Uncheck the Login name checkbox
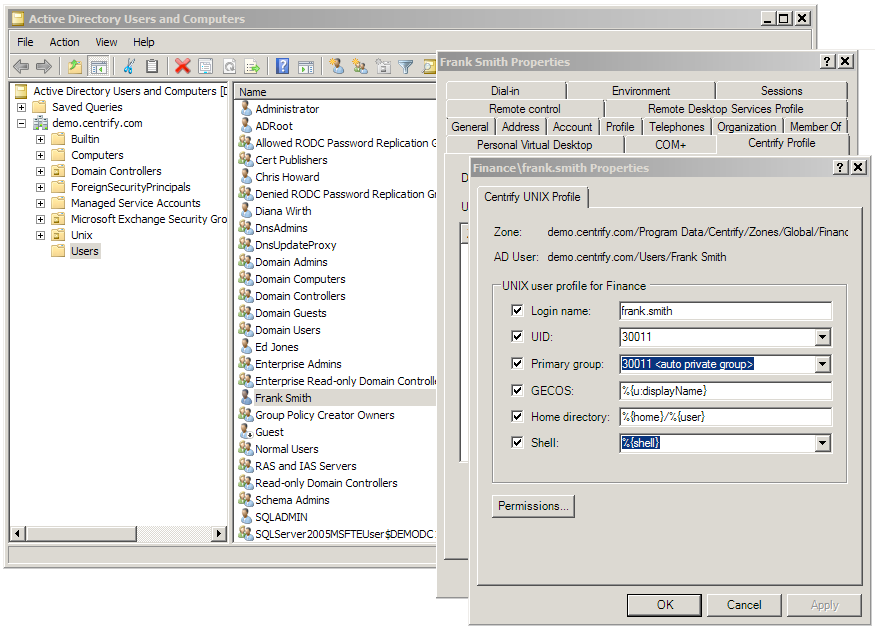This screenshot has width=875, height=628. (517, 310)
